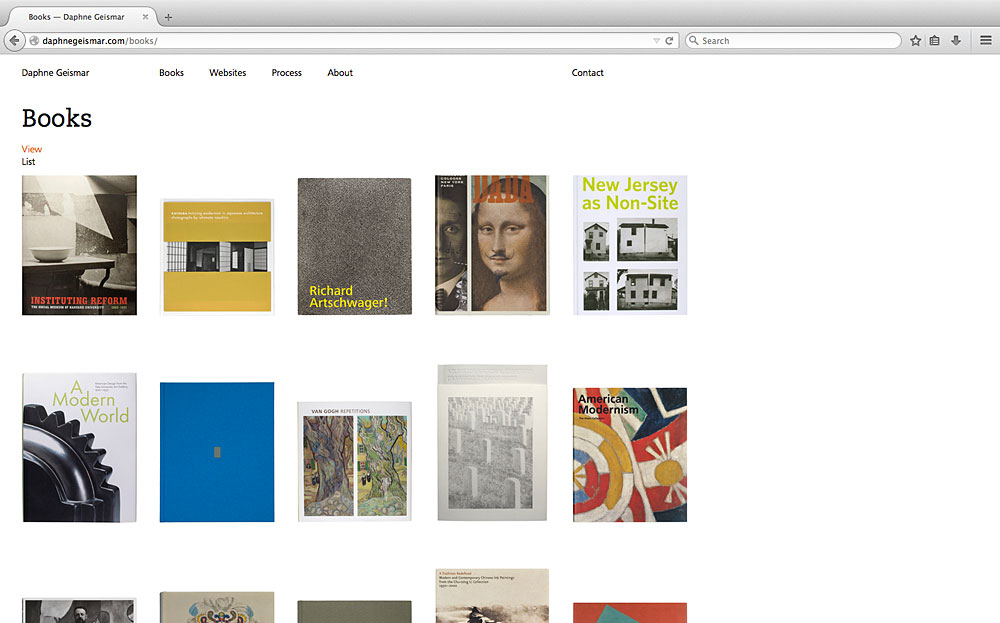
Task: Open the Richard Artschwager! book cover
Action: [x=354, y=246]
